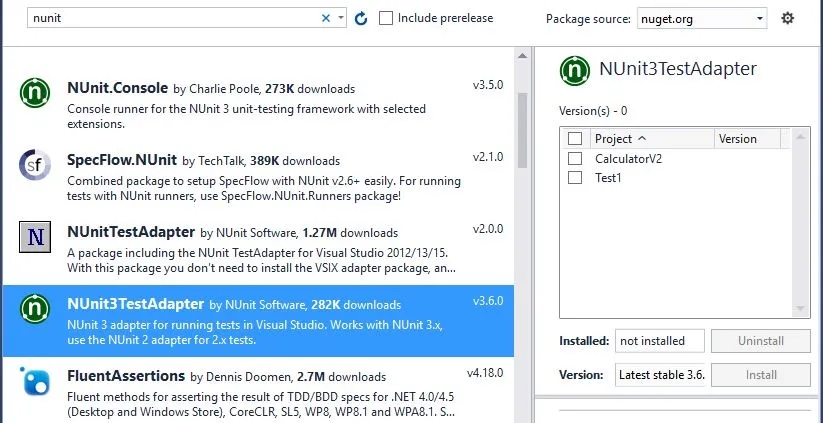
Task: Check the Test1 project checkbox
Action: (575, 177)
